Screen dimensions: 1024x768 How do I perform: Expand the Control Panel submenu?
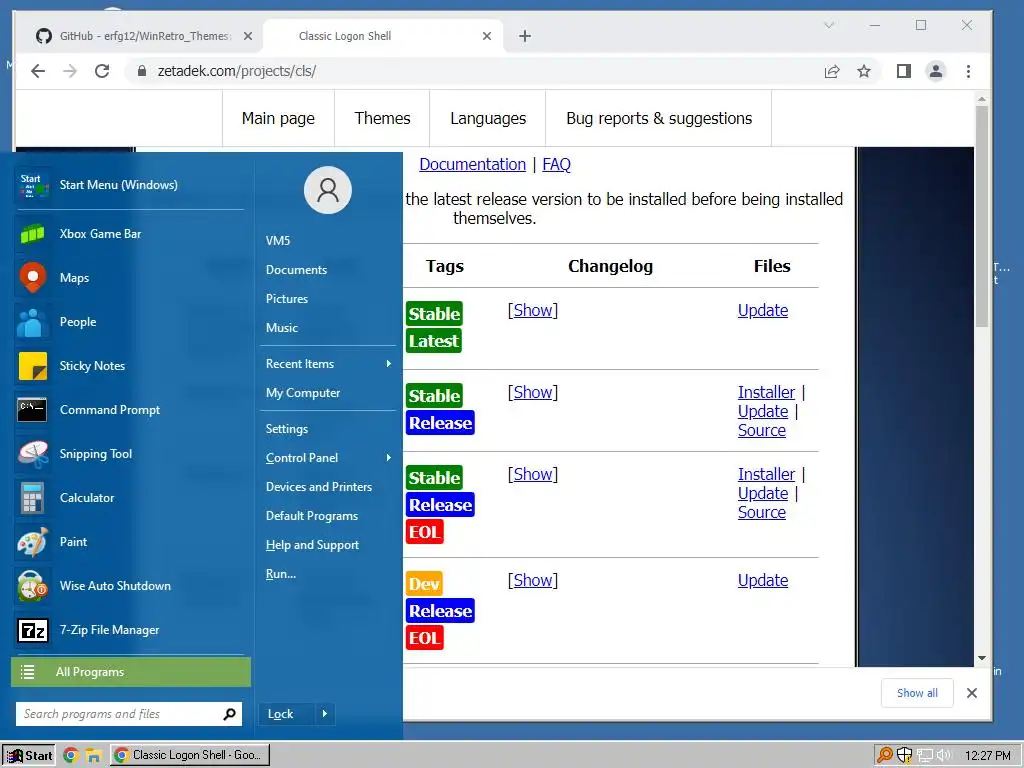click(328, 458)
